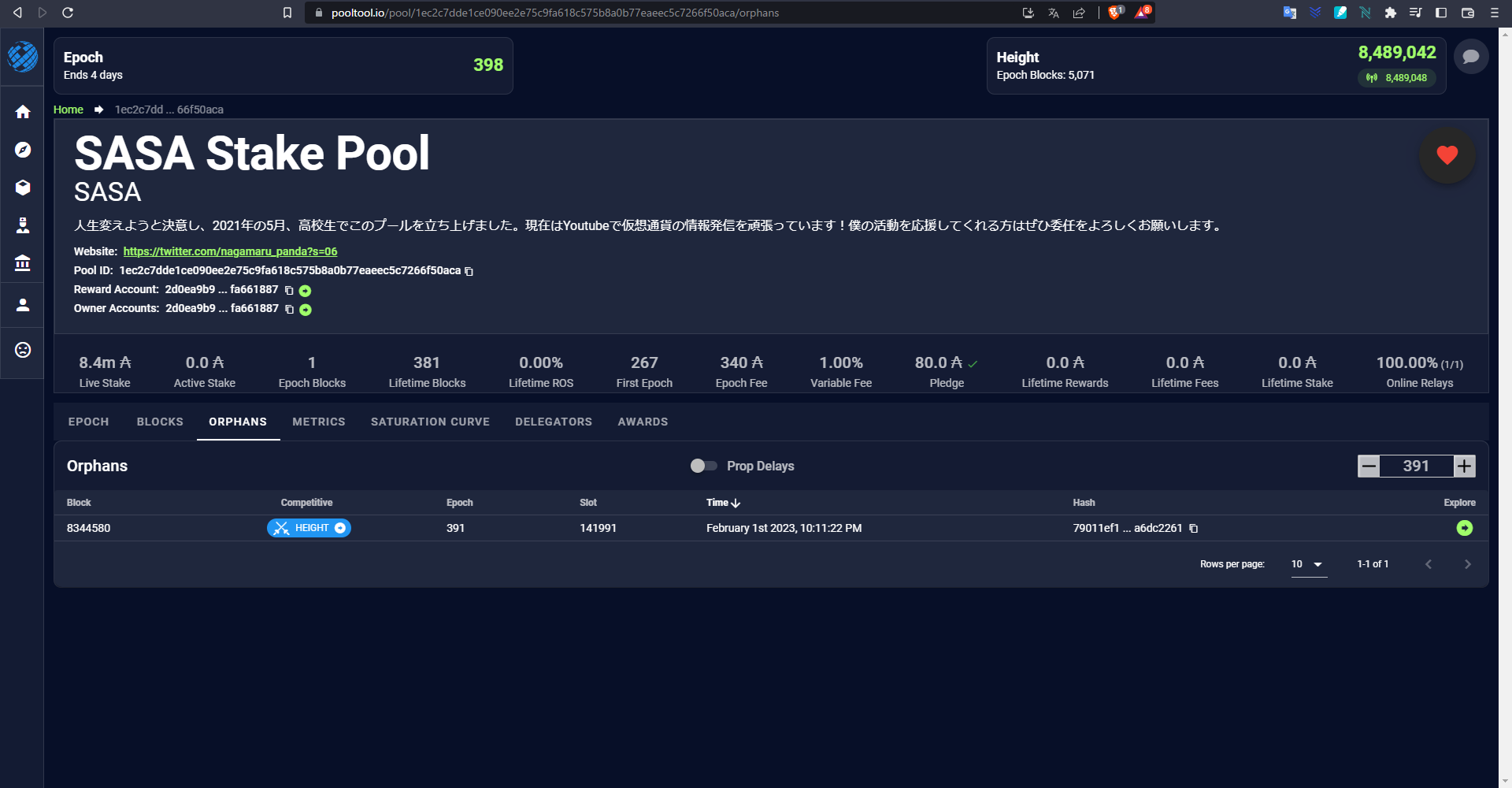
Task: Open the pooltool home icon in sidebar
Action: point(22,112)
